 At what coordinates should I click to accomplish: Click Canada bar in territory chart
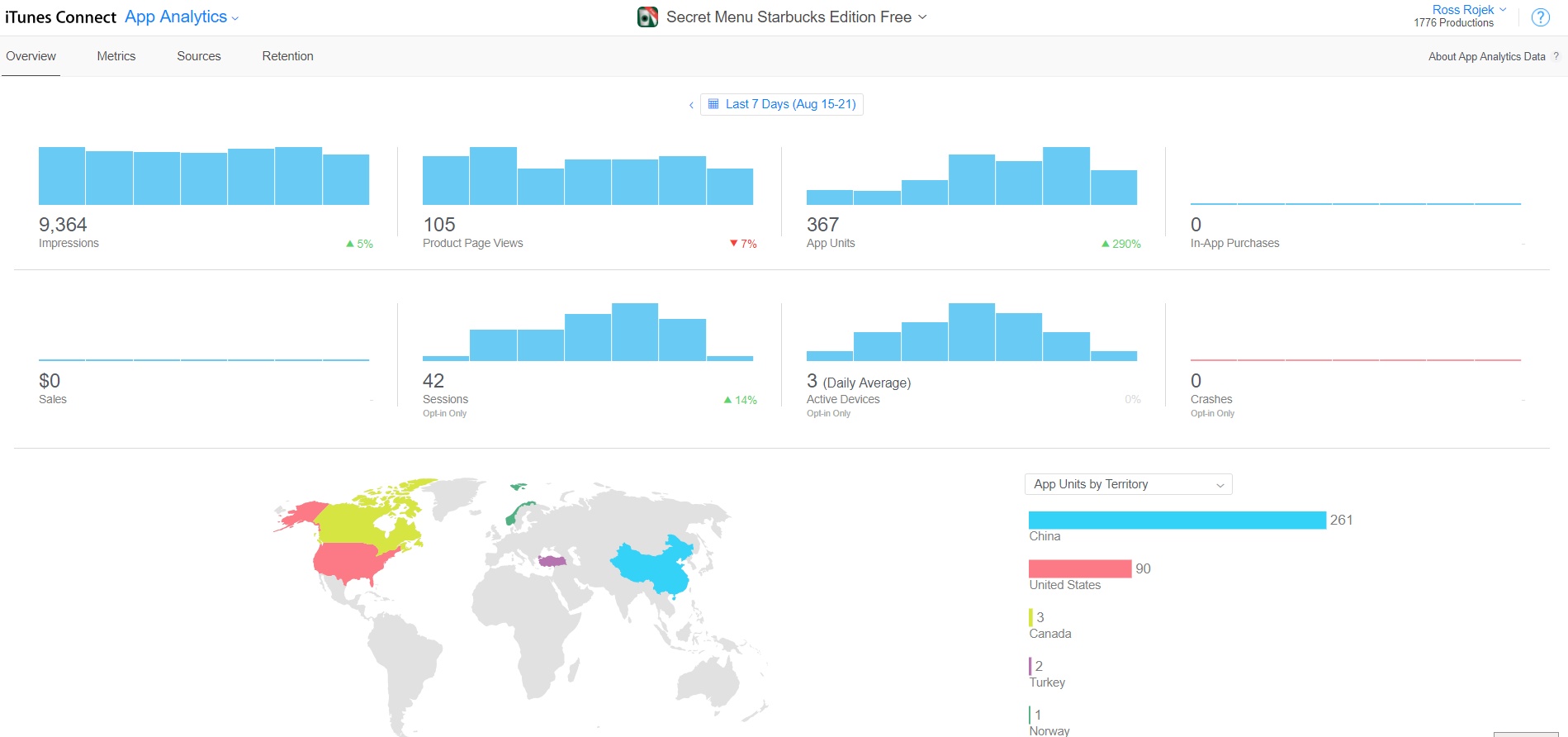(x=1030, y=617)
